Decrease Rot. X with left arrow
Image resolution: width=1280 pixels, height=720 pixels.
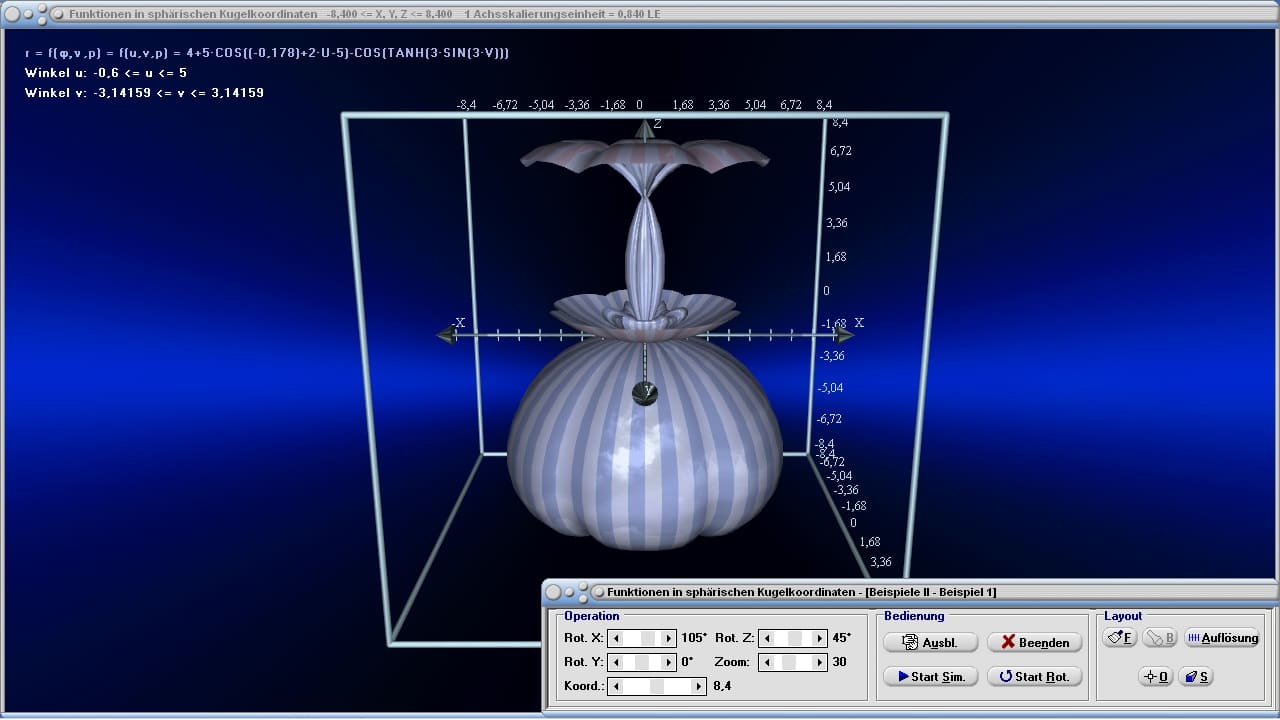coord(616,637)
